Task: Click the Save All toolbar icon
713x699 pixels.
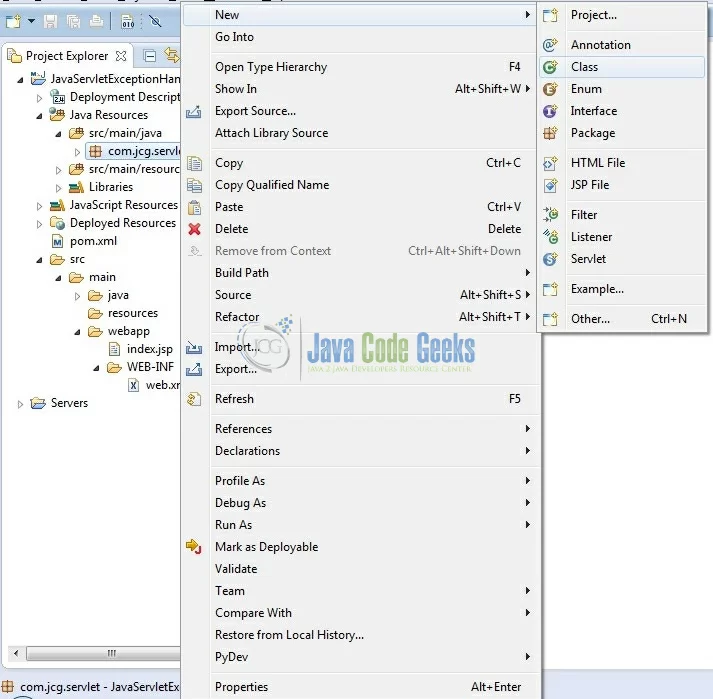Action: click(73, 21)
